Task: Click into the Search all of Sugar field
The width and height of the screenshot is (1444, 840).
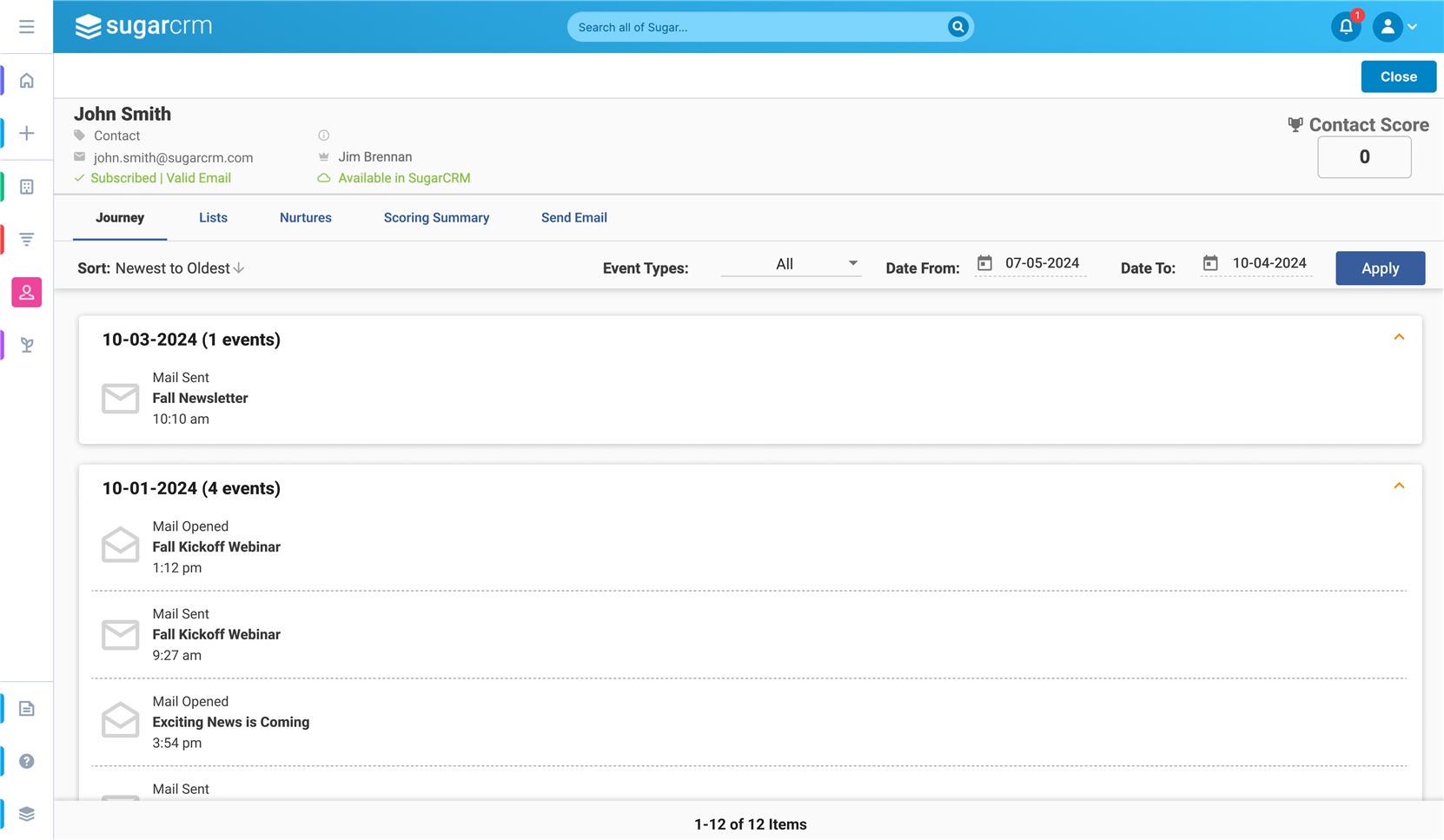Action: 756,27
